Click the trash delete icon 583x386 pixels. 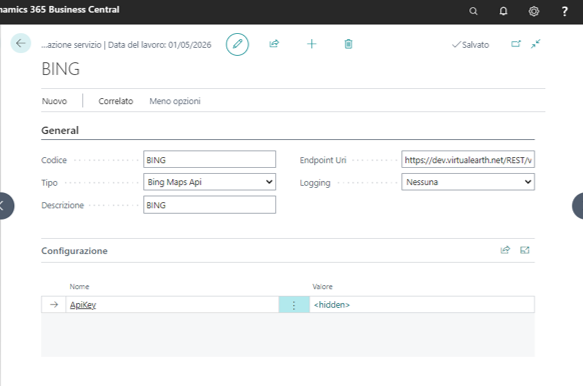point(348,44)
